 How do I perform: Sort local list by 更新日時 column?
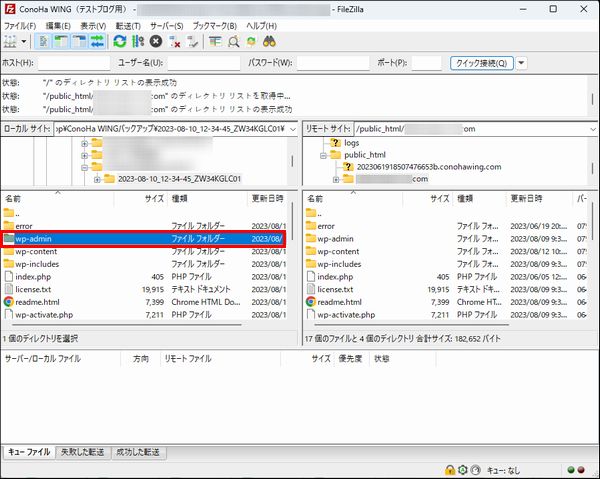[268, 199]
